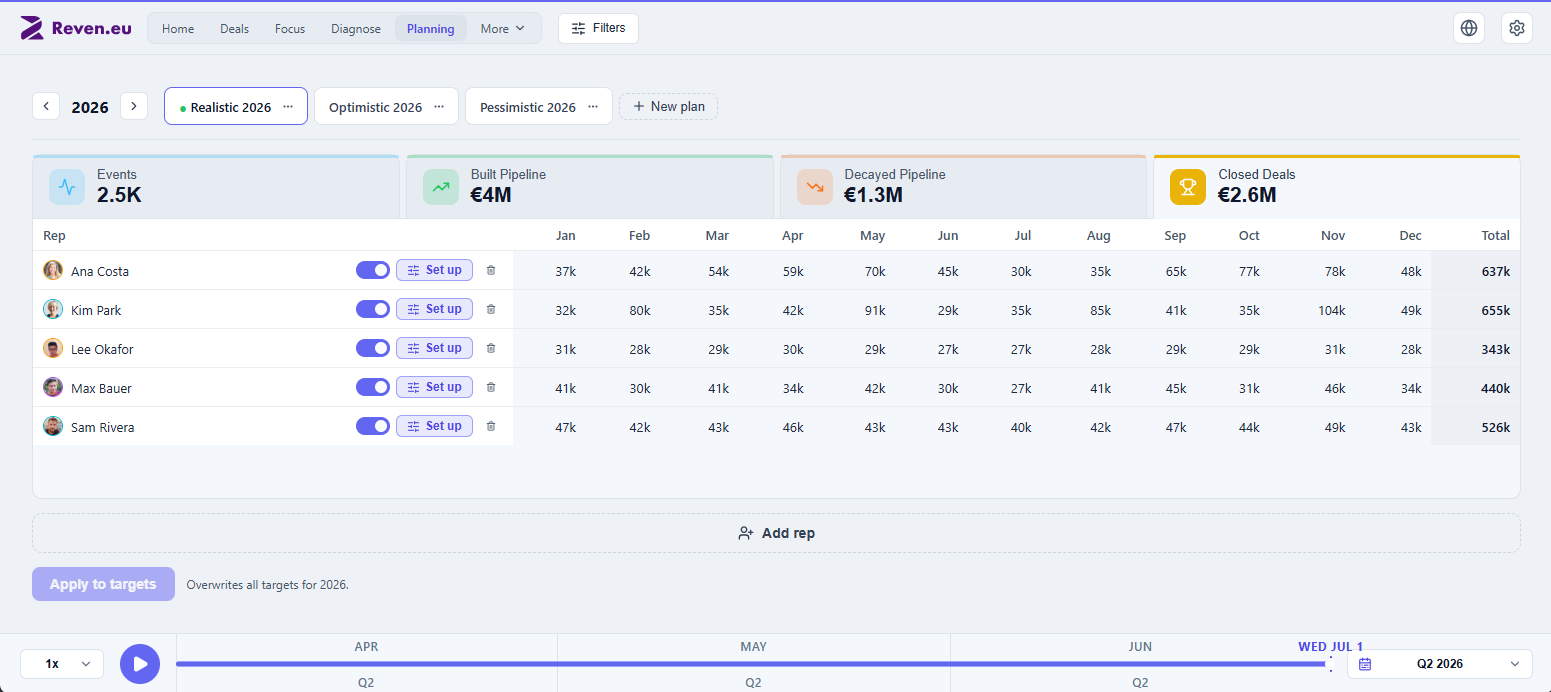
Task: Open the Q2 2026 period dropdown
Action: 1439,664
